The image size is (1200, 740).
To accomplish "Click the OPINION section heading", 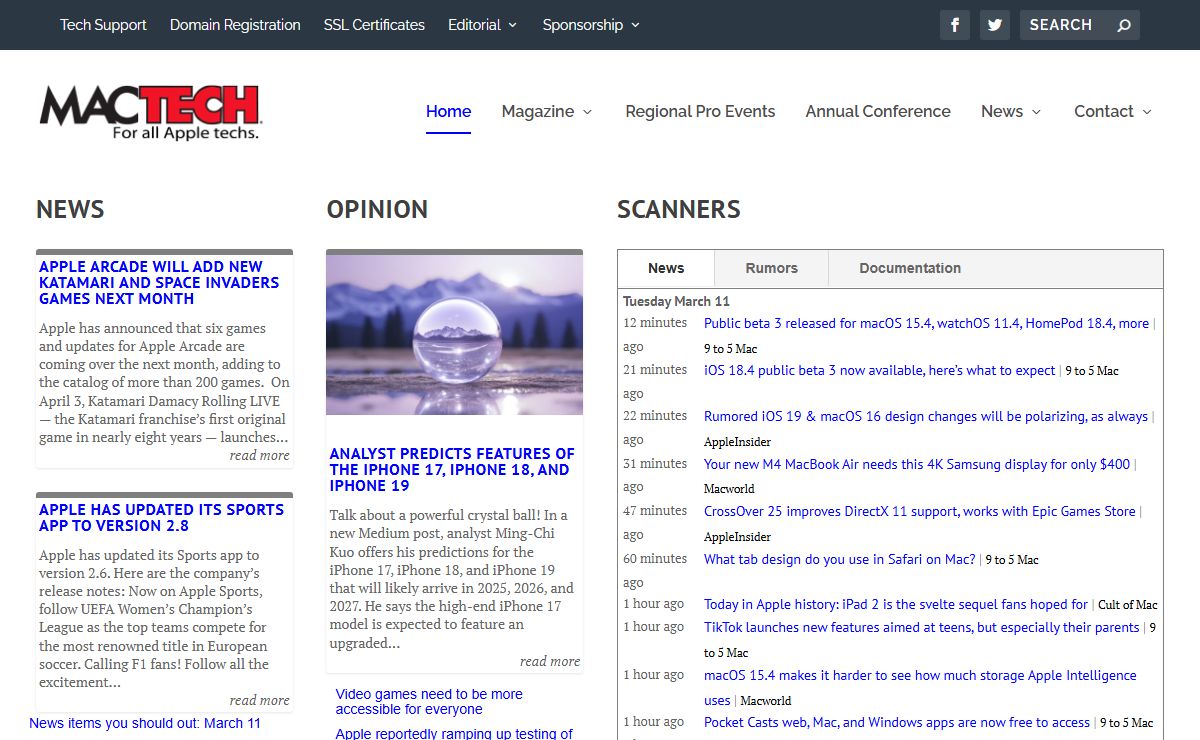I will click(377, 209).
